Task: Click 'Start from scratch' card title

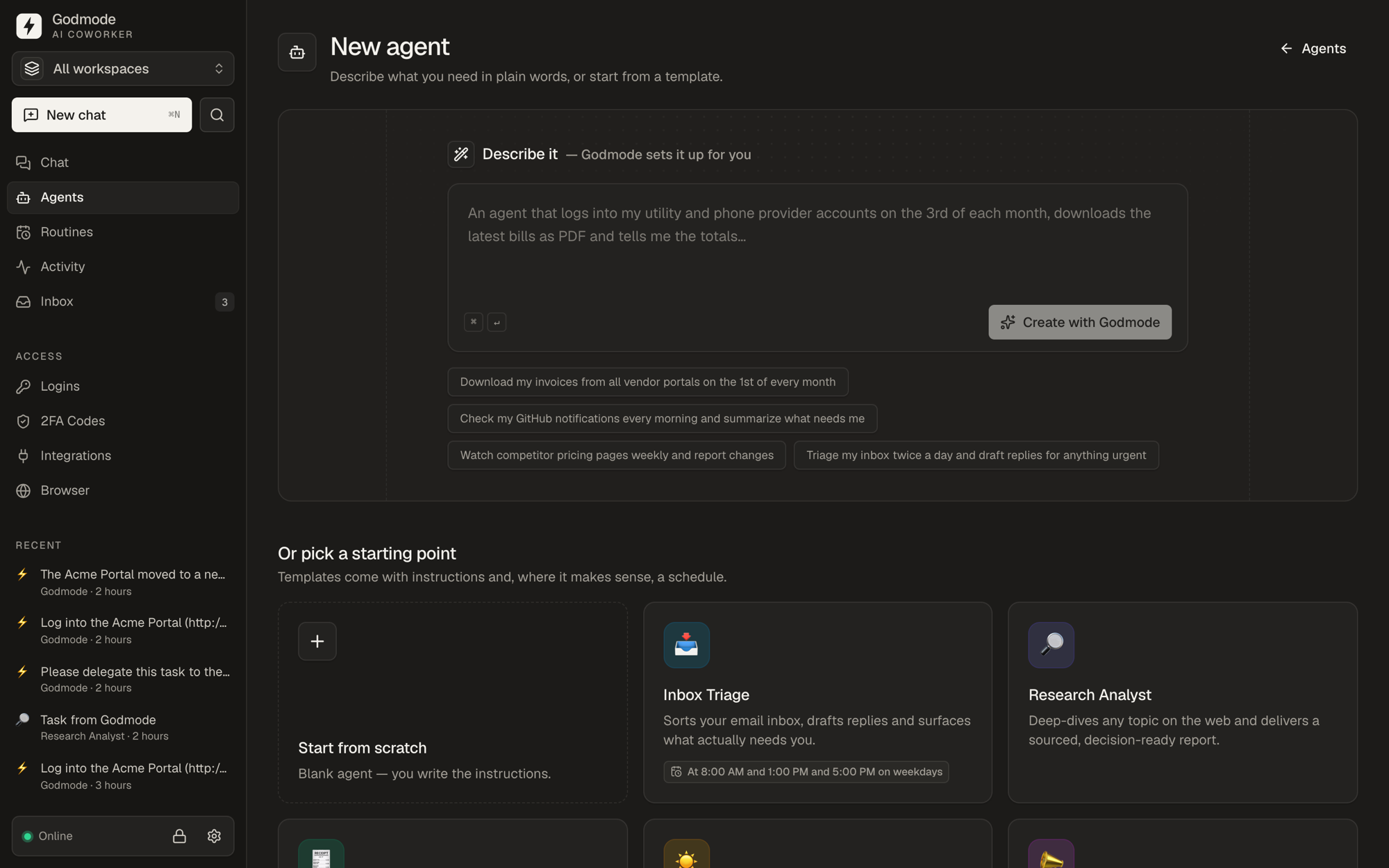Action: click(x=362, y=748)
